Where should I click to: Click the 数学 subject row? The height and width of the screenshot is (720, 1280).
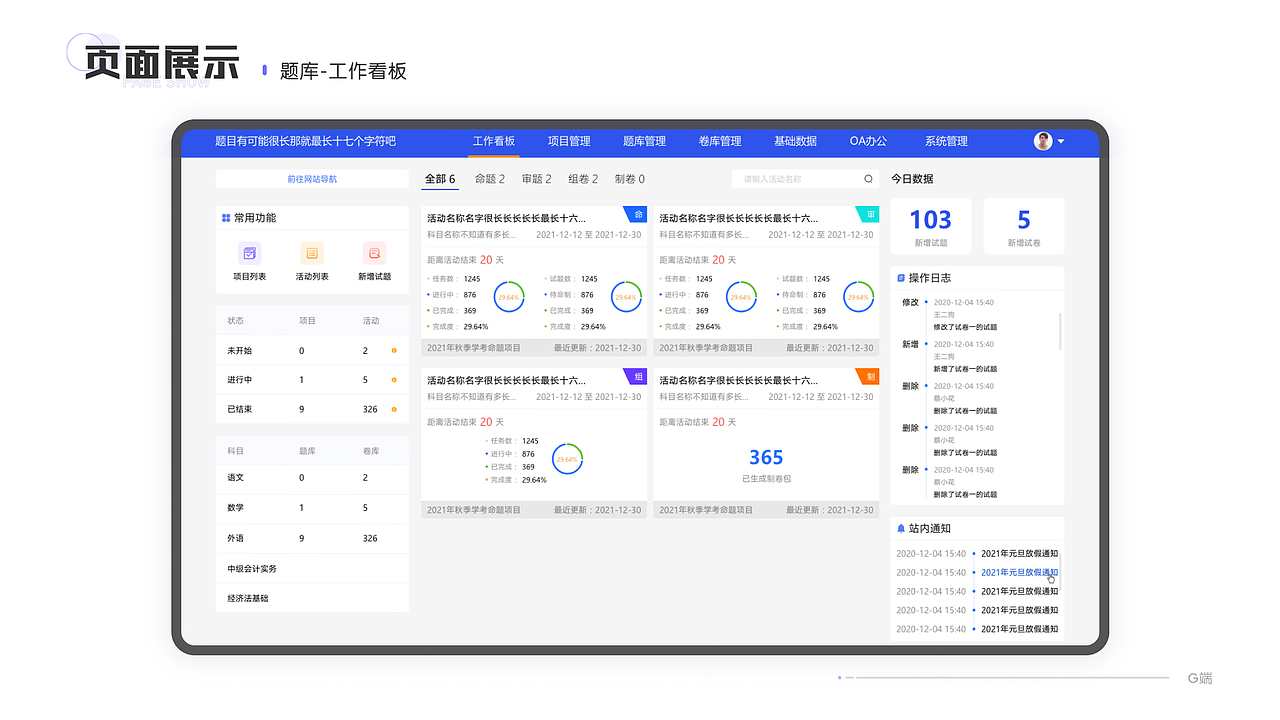tap(312, 508)
